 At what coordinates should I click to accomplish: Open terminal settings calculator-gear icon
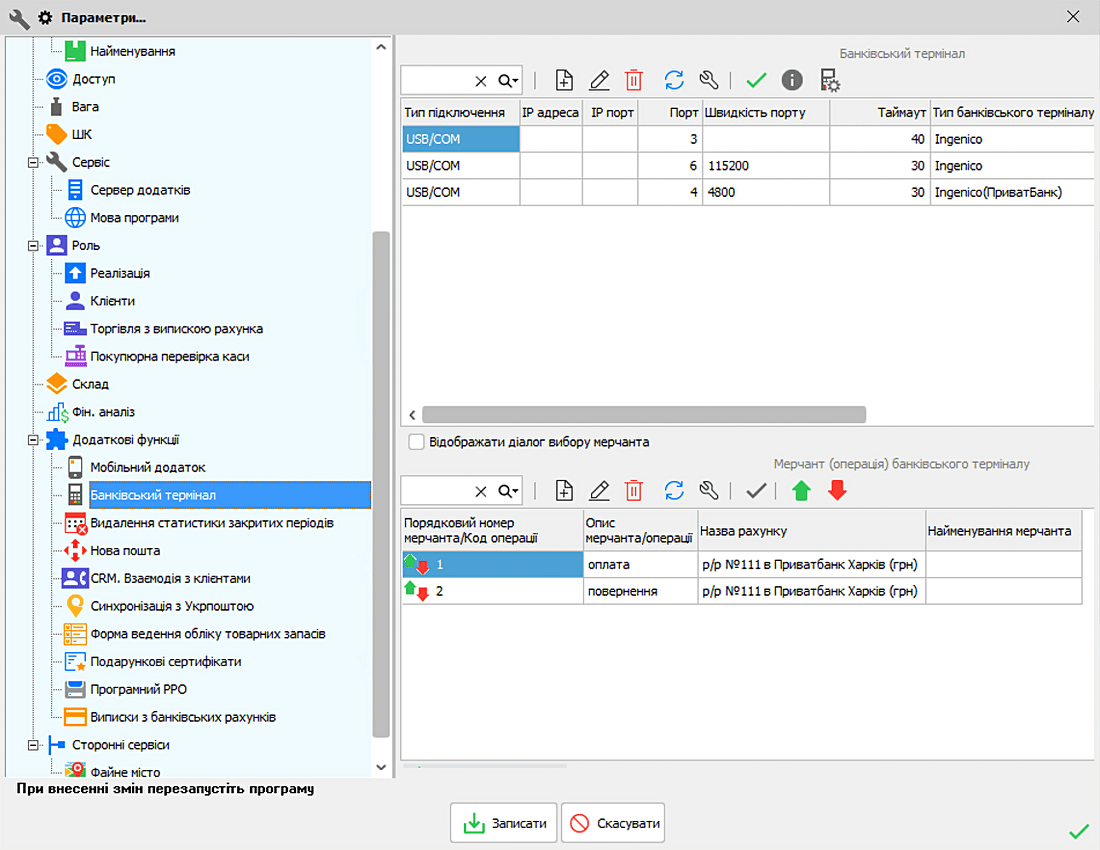(829, 81)
